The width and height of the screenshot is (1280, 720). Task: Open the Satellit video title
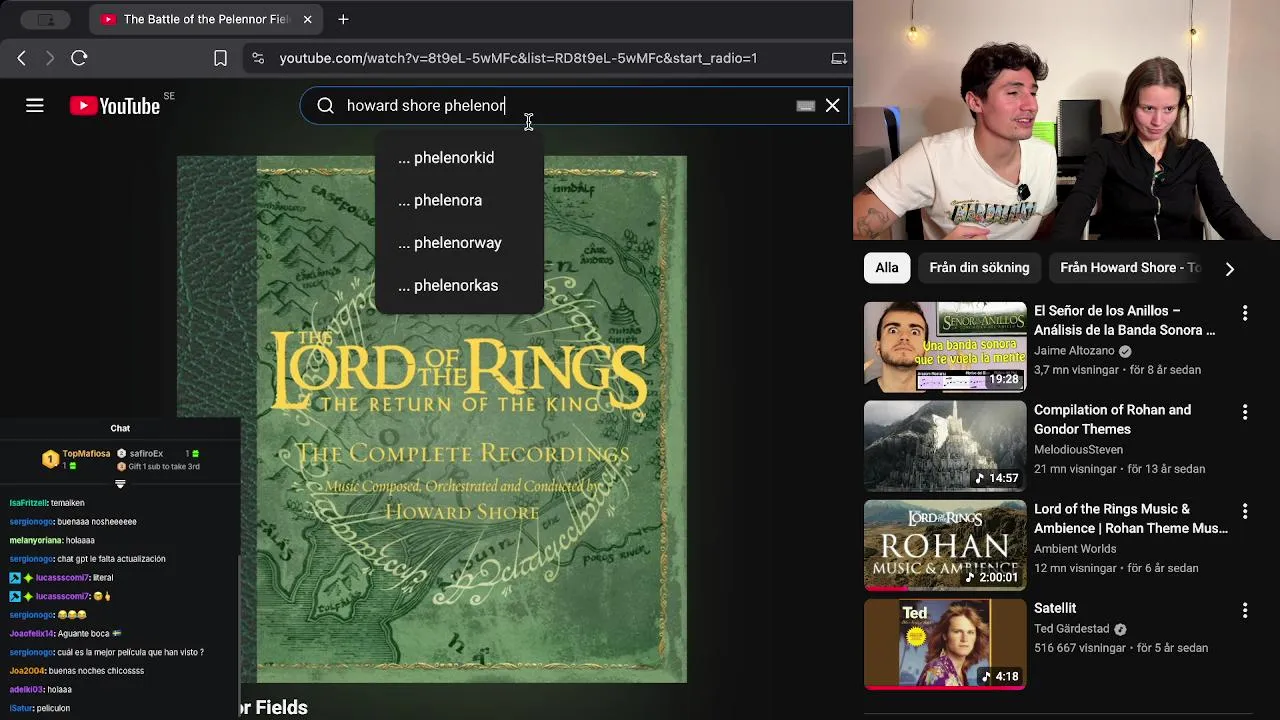(x=1055, y=608)
